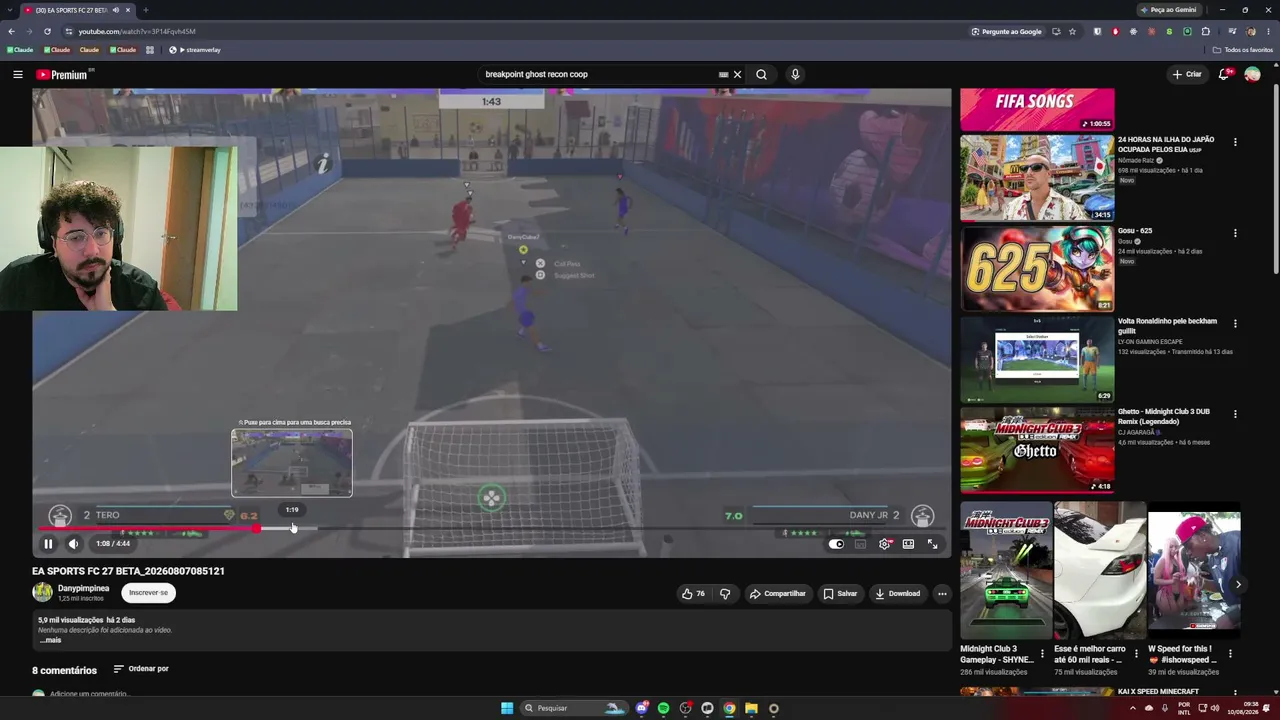Seek the video by clicking the red progress bar
1280x720 pixels.
click(x=148, y=528)
